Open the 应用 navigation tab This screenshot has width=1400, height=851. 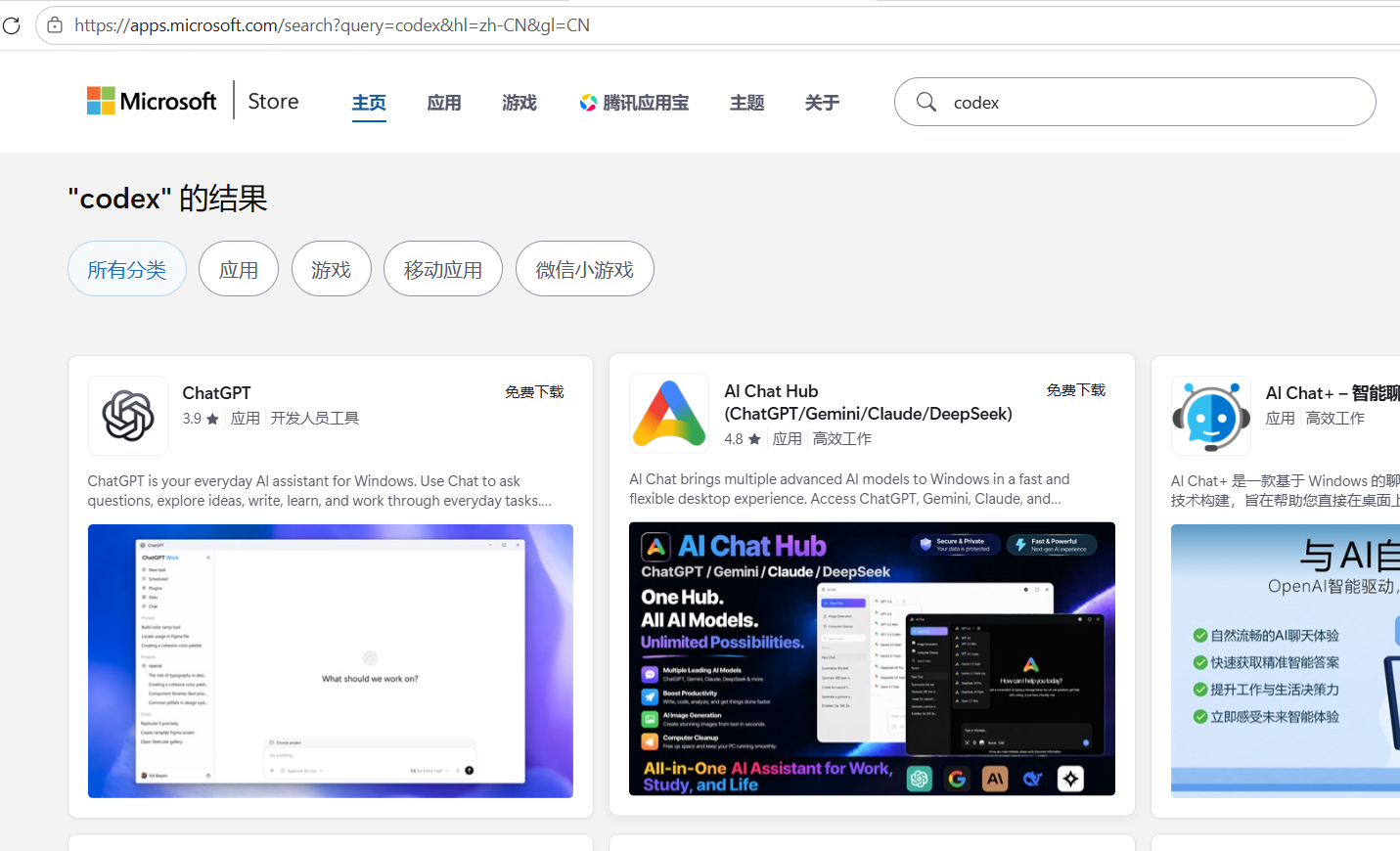(444, 103)
